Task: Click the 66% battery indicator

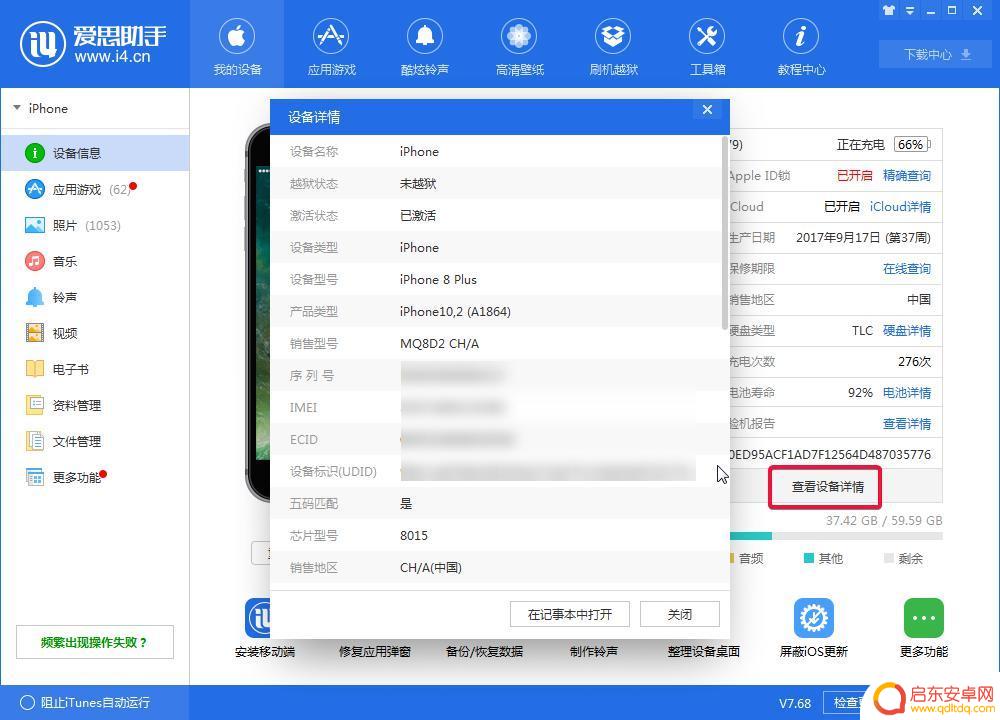Action: [912, 145]
